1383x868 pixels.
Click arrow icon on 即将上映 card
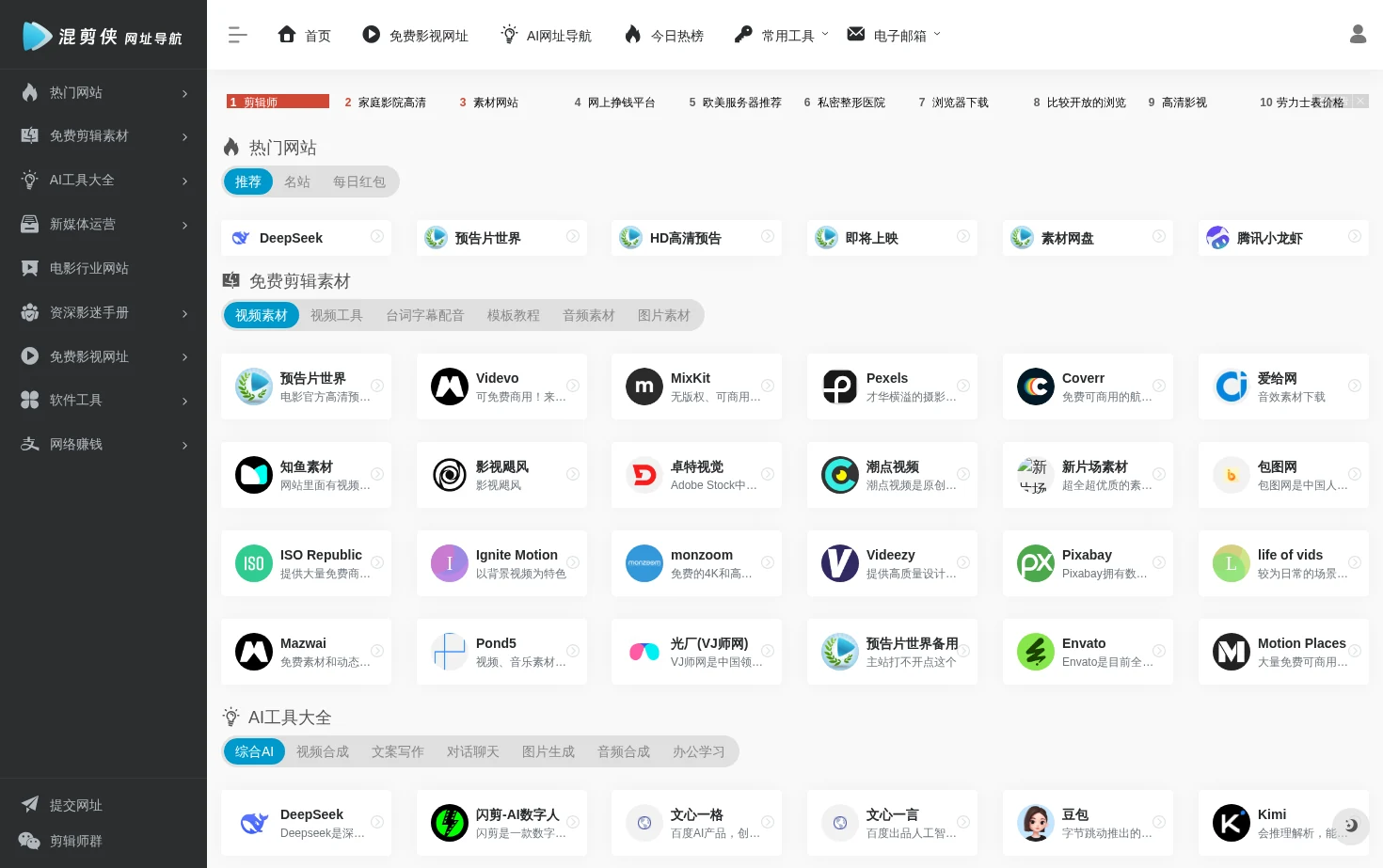click(963, 237)
